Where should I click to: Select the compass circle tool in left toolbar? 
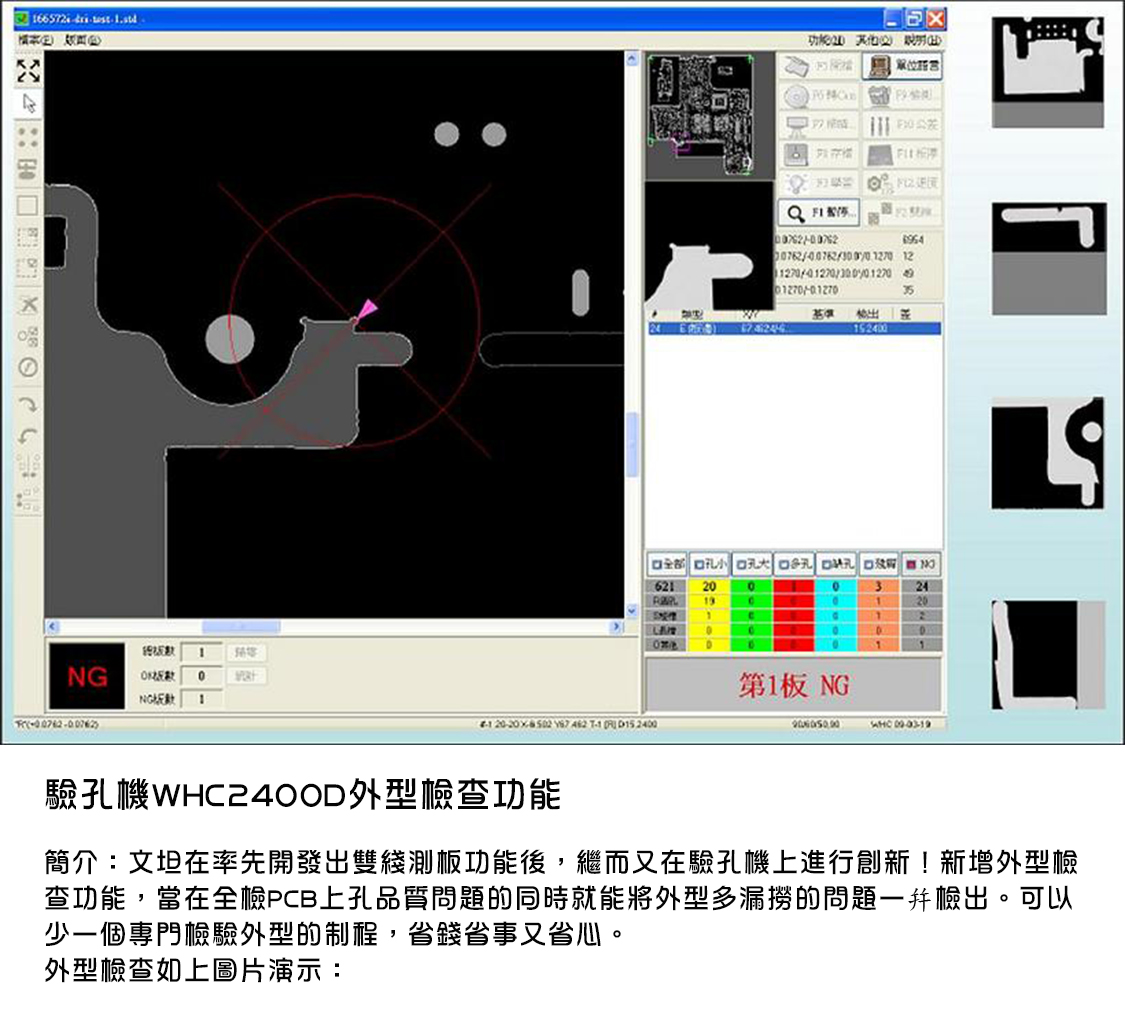click(28, 368)
